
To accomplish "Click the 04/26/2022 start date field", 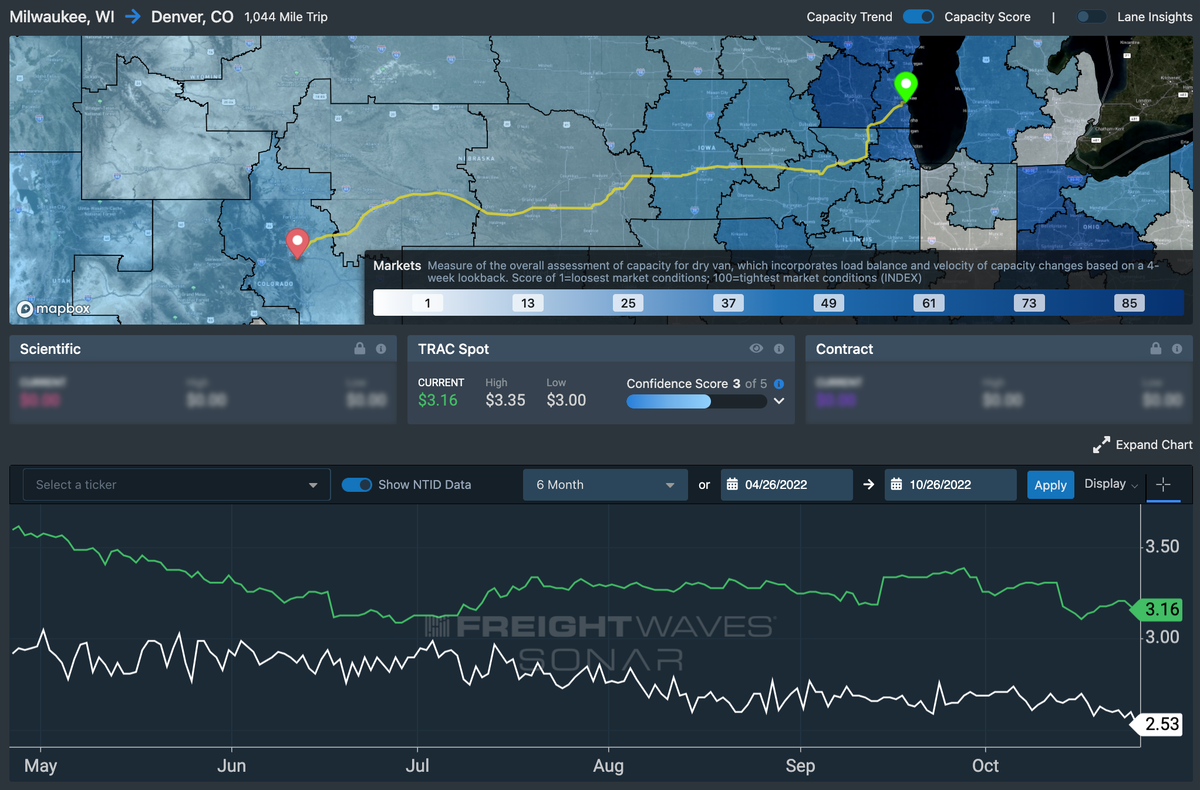I will click(785, 485).
